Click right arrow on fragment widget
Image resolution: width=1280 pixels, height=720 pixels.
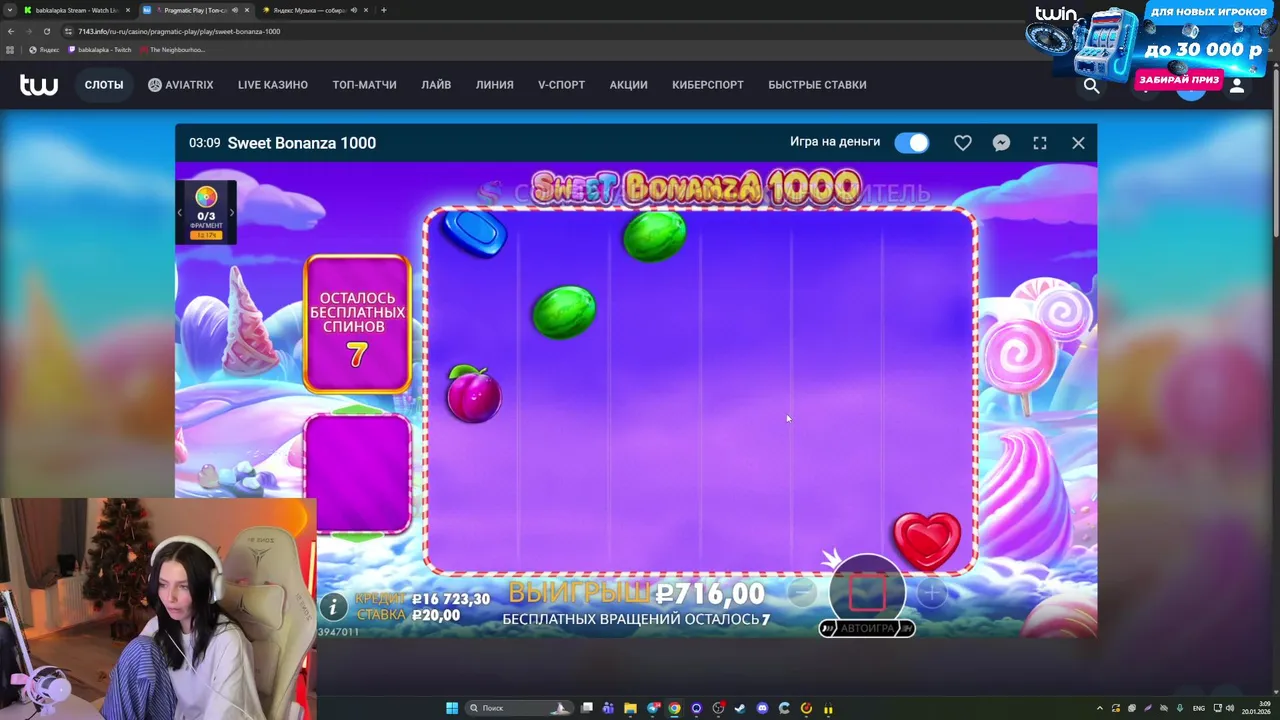(x=232, y=212)
